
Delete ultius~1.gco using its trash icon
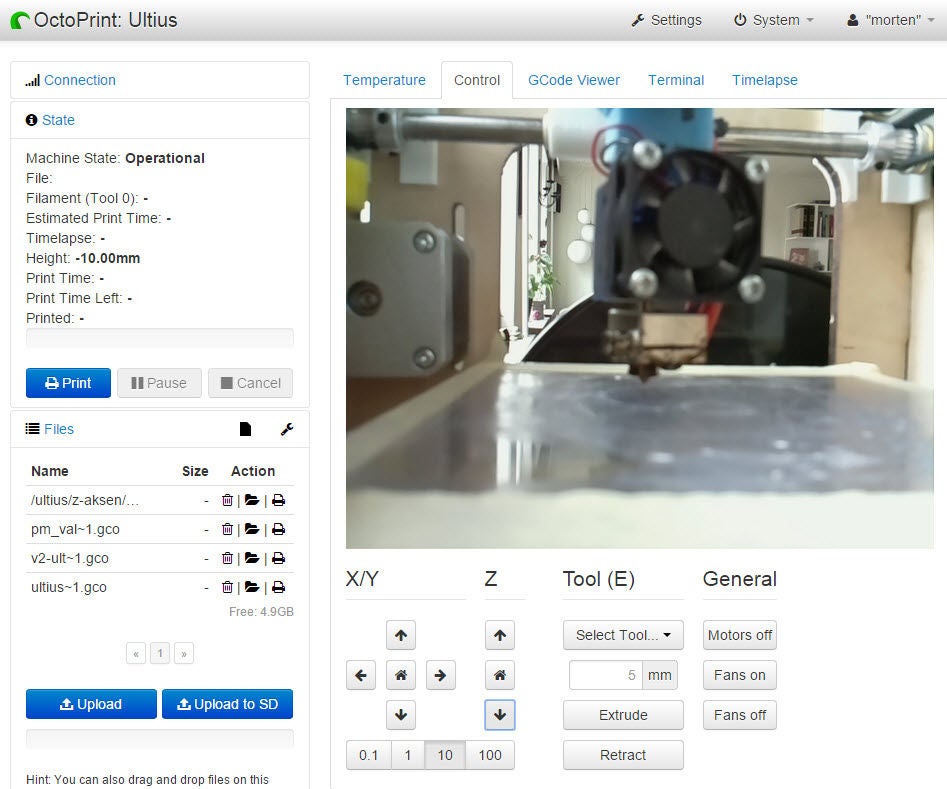(227, 587)
